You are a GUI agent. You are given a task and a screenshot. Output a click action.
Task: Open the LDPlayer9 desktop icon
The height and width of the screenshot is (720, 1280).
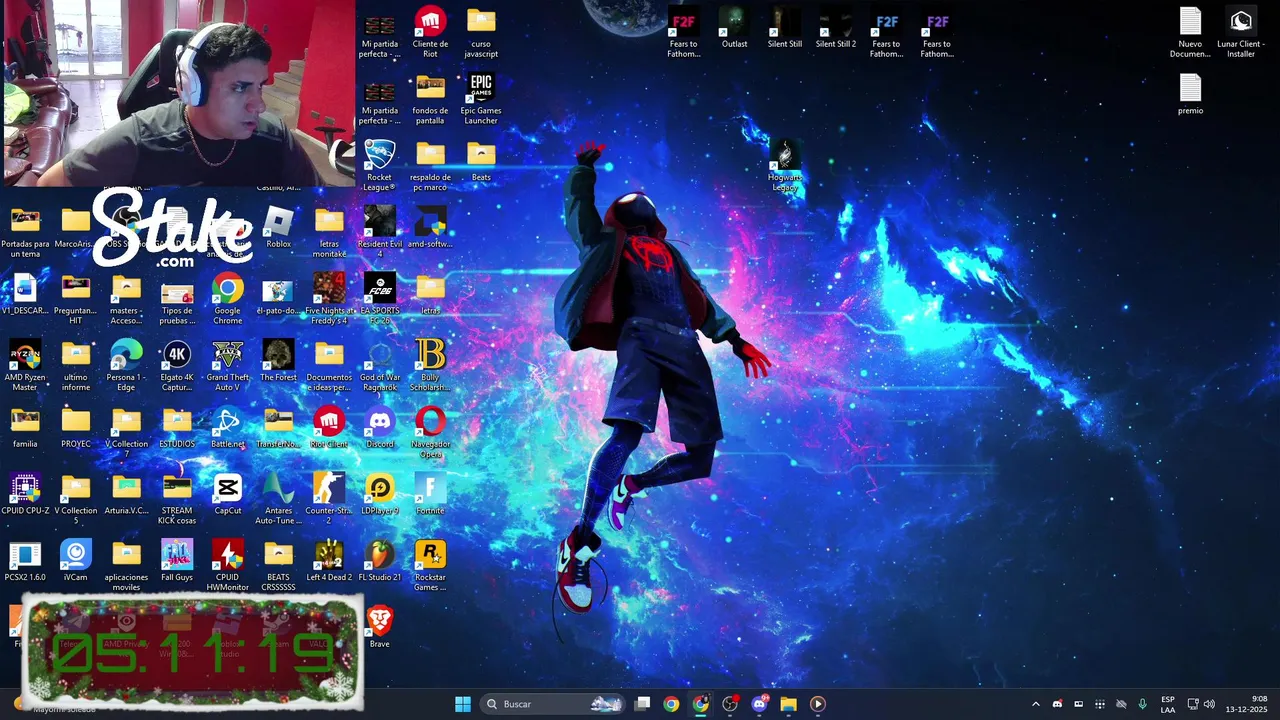pyautogui.click(x=380, y=495)
